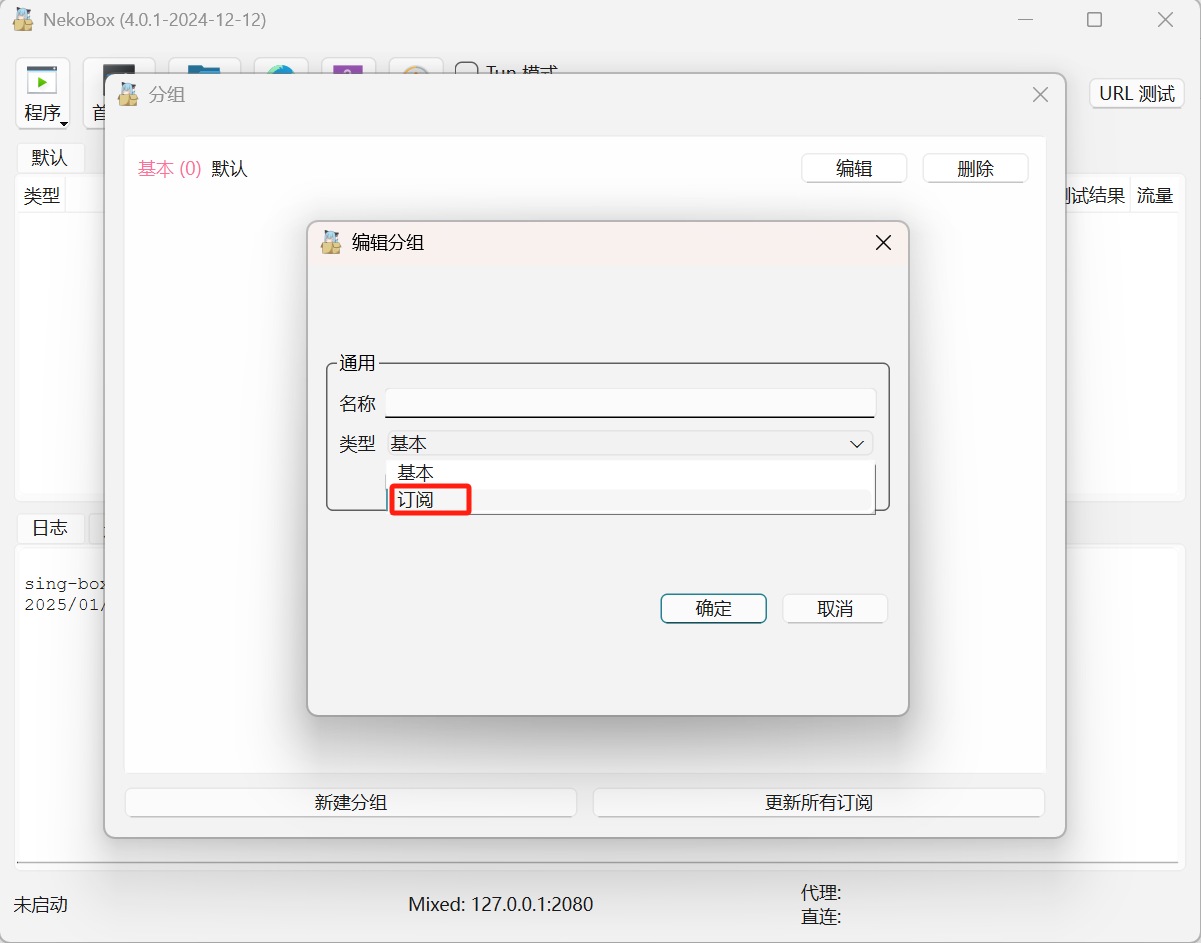Select the 默认 group tab
This screenshot has height=943, width=1201.
point(49,158)
